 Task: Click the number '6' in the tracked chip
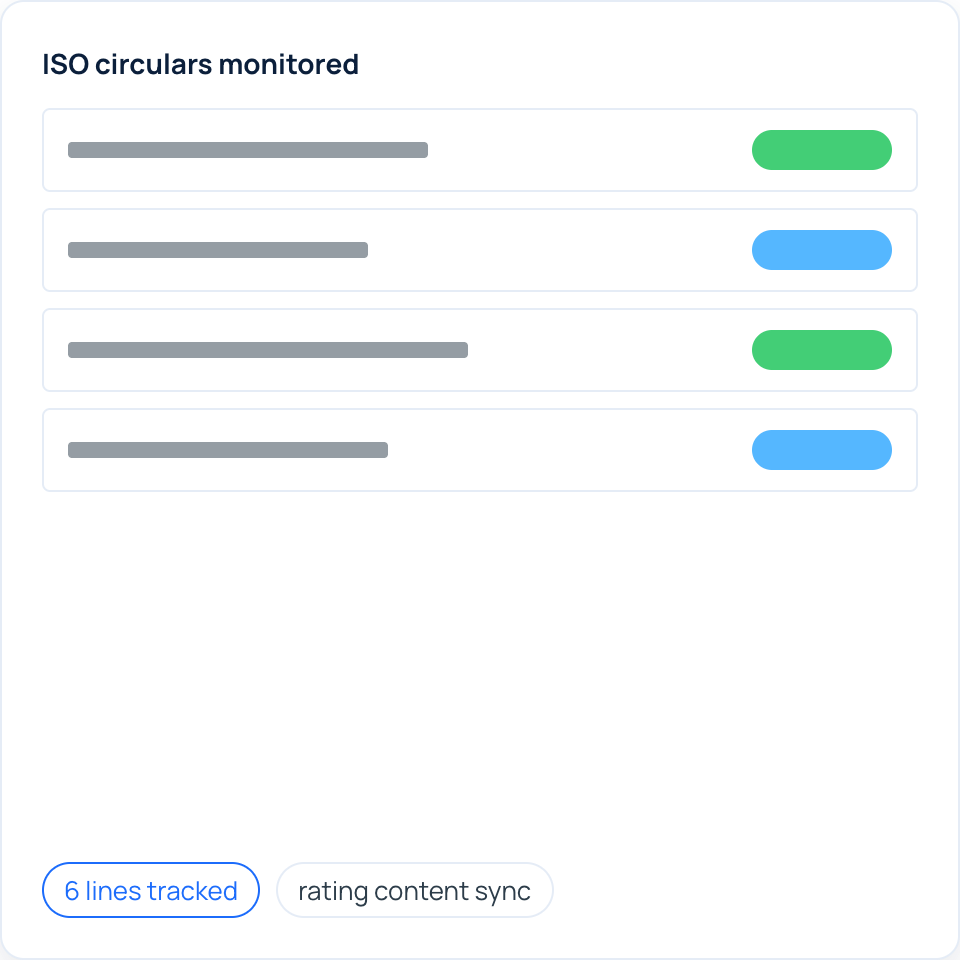pyautogui.click(x=72, y=891)
